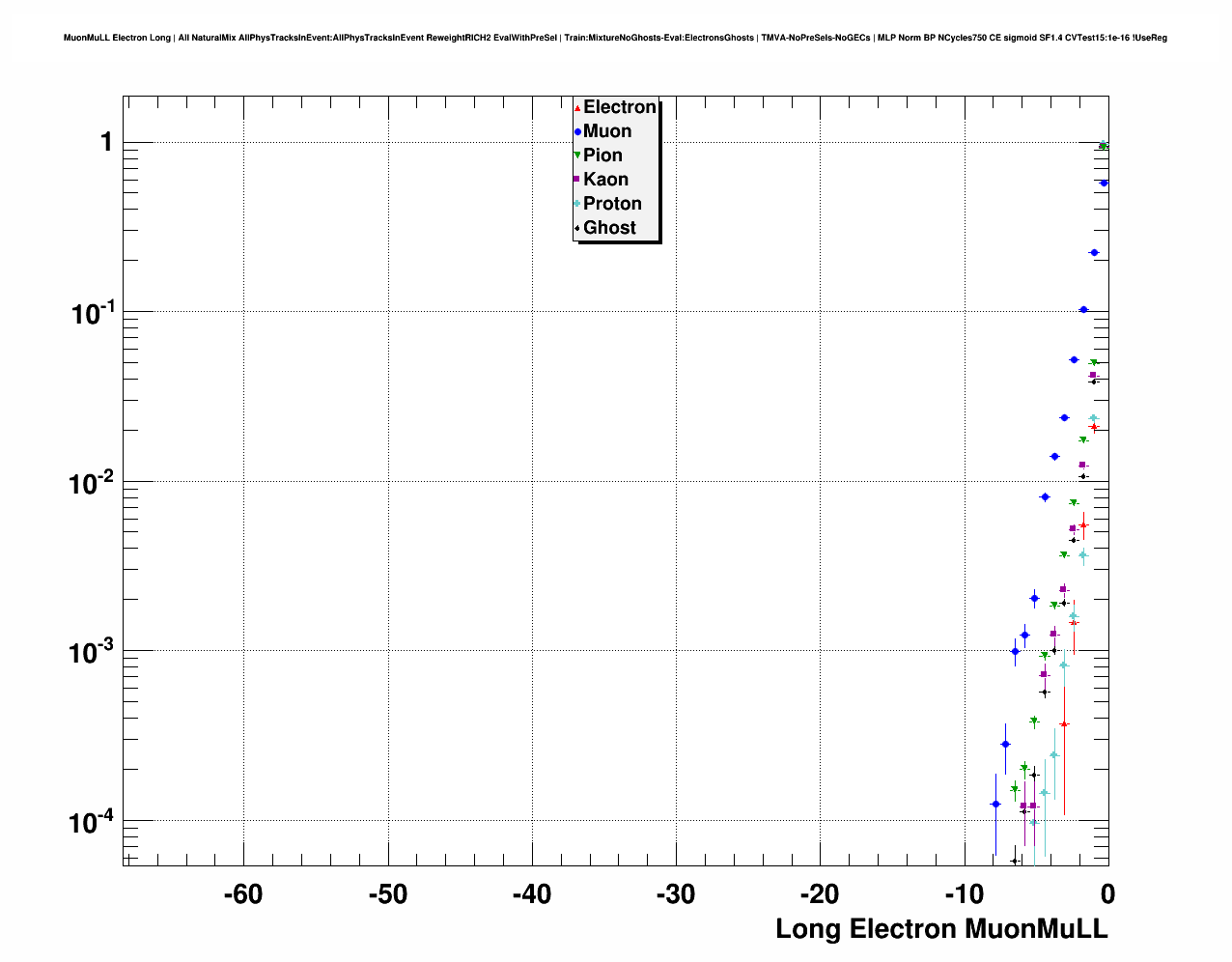Pick the lowest red Electron data point
Screen dimensions: 1232x962
pyautogui.click(x=1064, y=723)
